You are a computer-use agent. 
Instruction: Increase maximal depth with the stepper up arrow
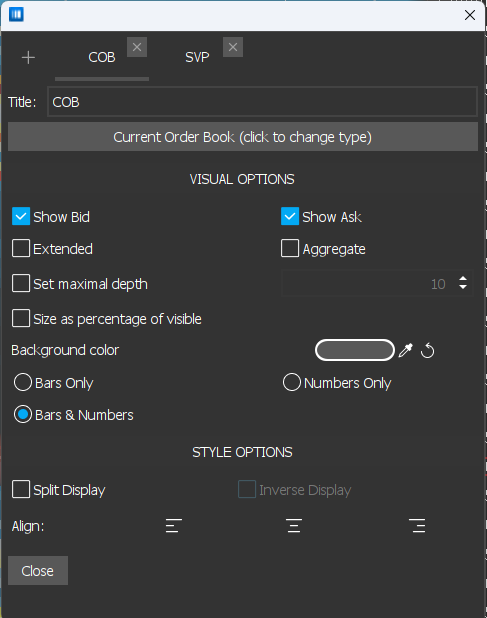coord(463,279)
